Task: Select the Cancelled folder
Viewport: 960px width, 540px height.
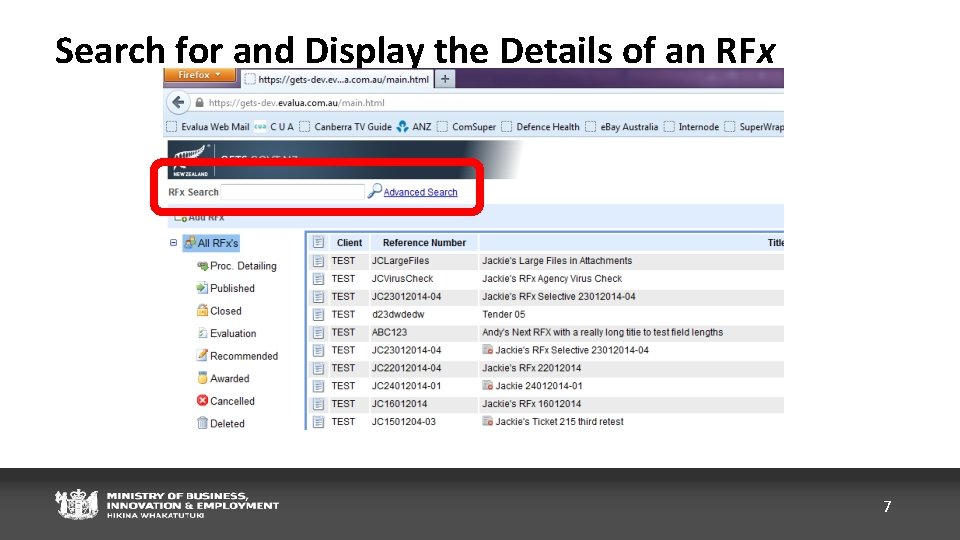Action: [232, 402]
